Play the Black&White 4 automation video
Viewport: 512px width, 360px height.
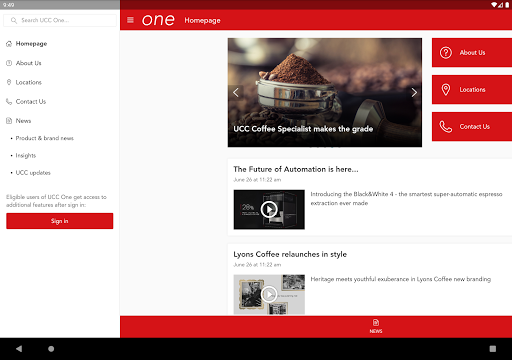point(269,210)
